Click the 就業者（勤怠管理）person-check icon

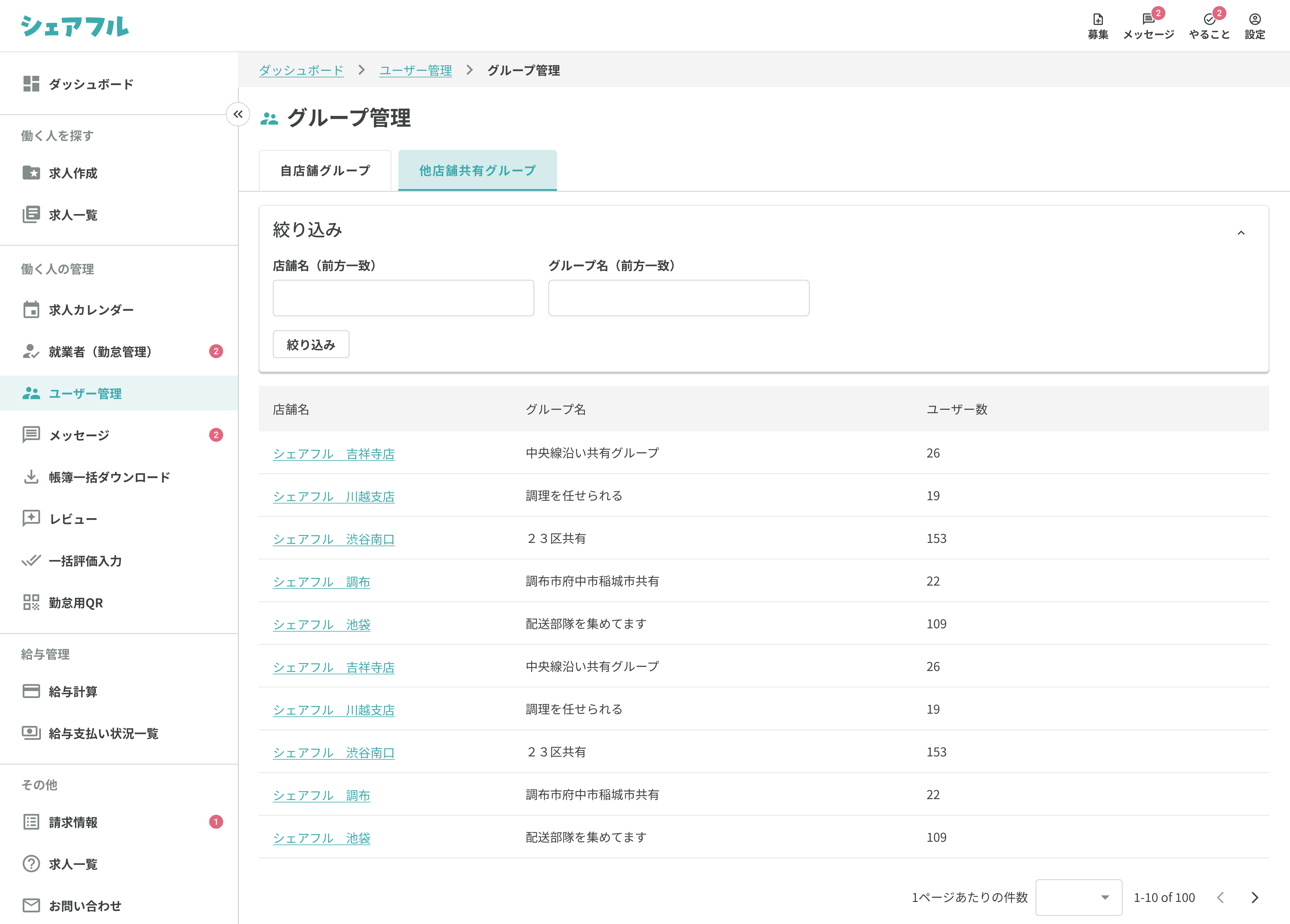coord(31,351)
